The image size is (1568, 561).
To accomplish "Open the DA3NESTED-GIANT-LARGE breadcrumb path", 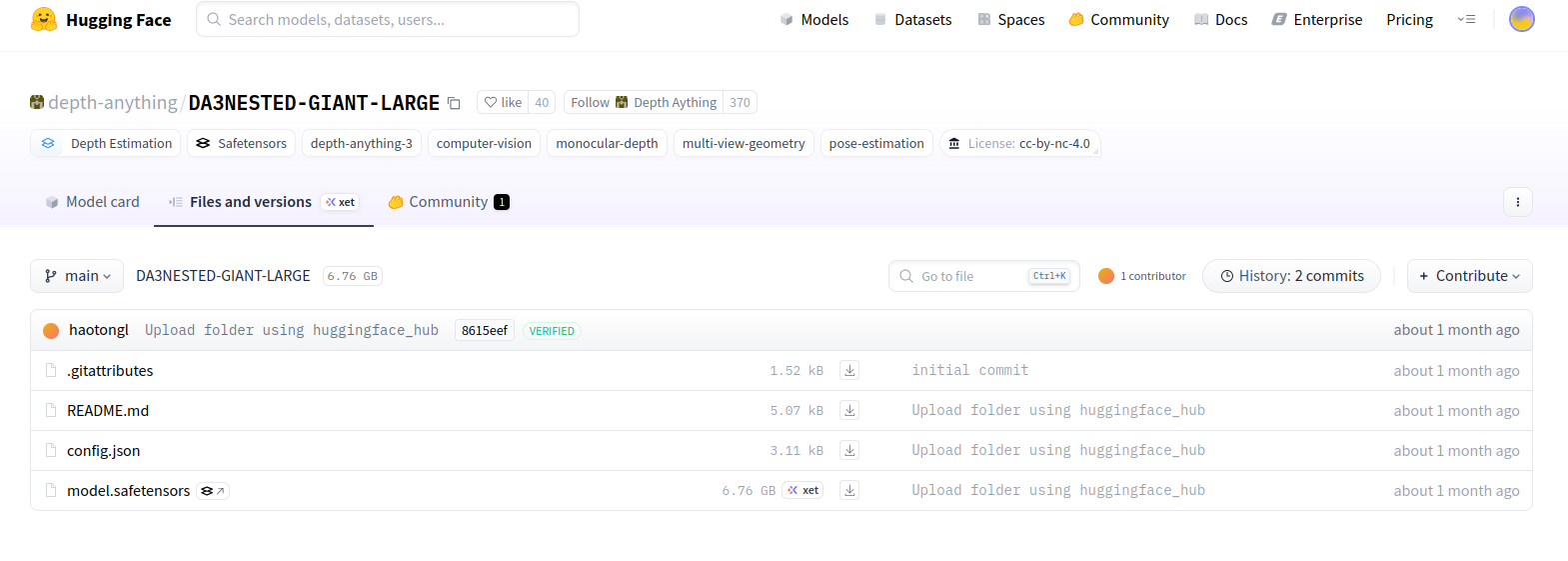I will tap(223, 276).
